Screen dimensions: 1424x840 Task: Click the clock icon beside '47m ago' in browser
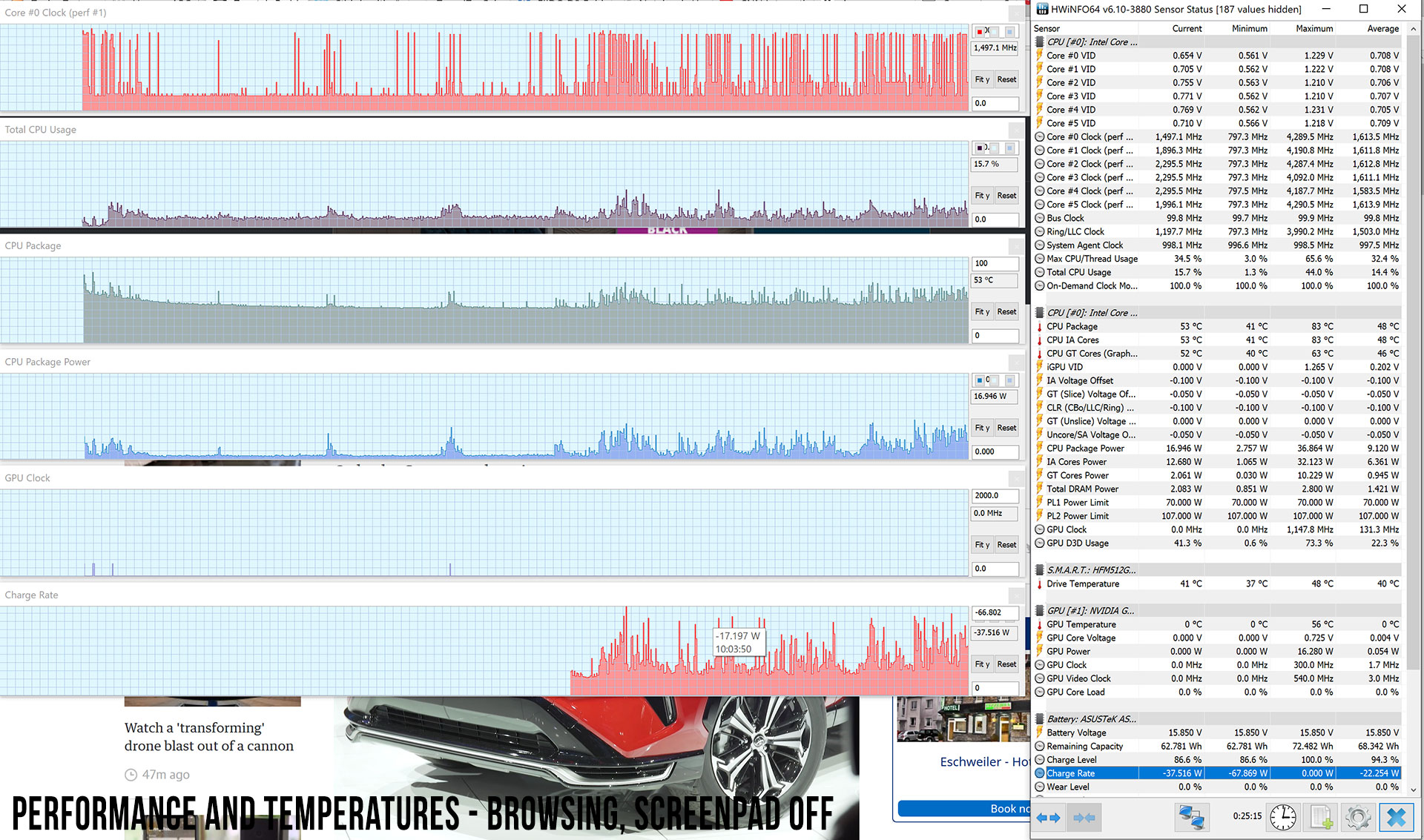tap(131, 775)
